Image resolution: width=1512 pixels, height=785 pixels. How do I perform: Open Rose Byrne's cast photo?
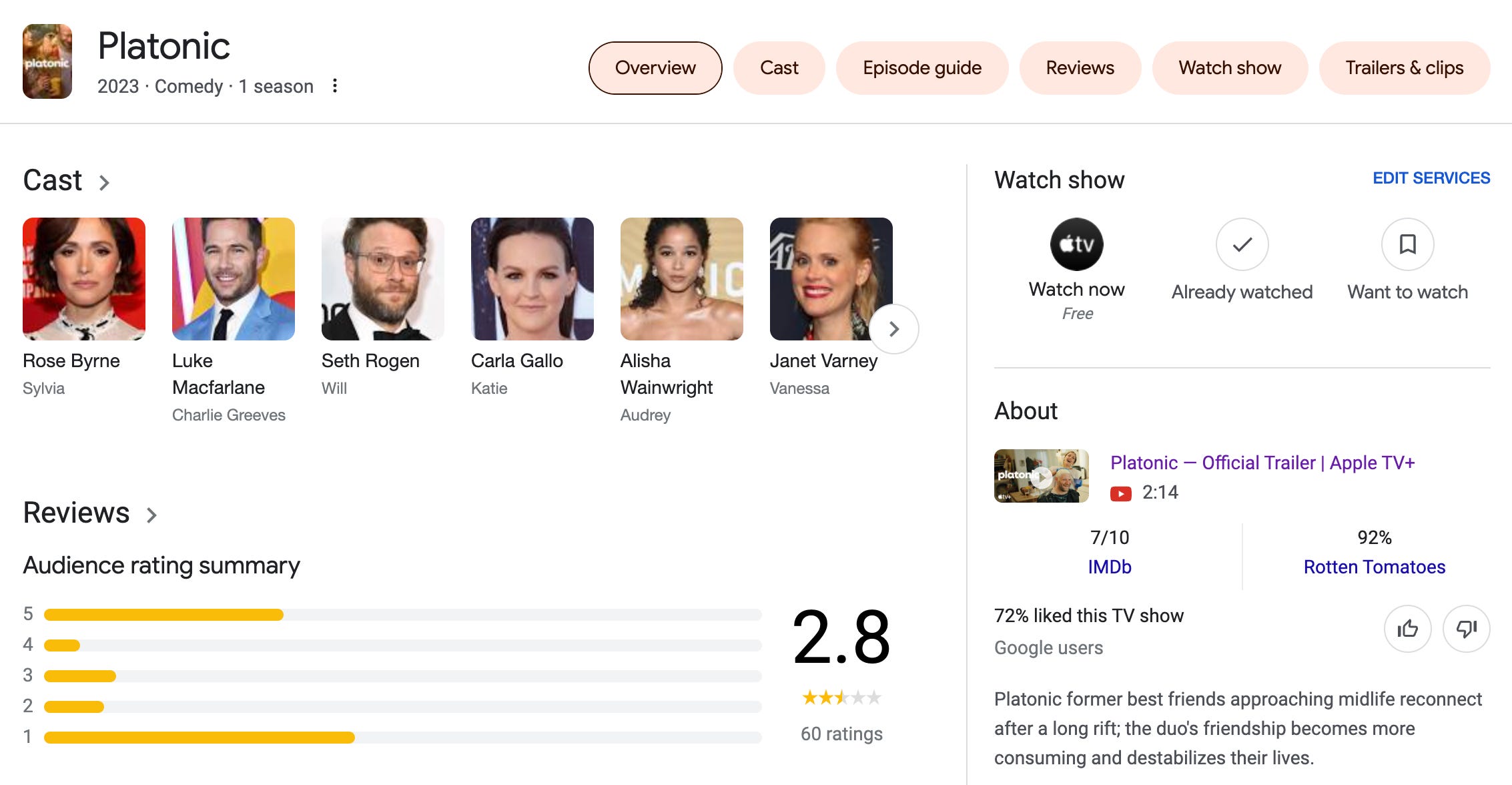click(x=84, y=279)
